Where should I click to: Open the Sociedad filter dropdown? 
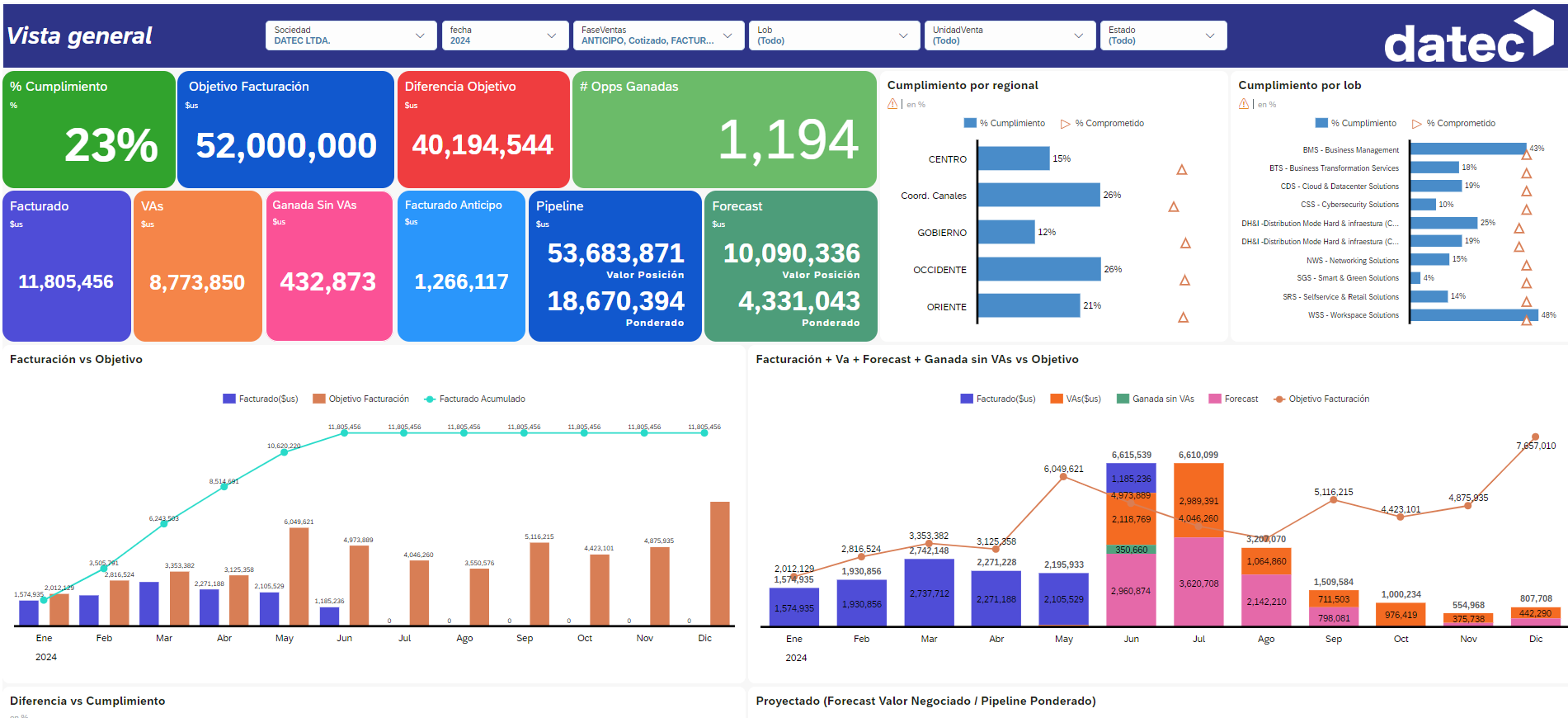351,35
